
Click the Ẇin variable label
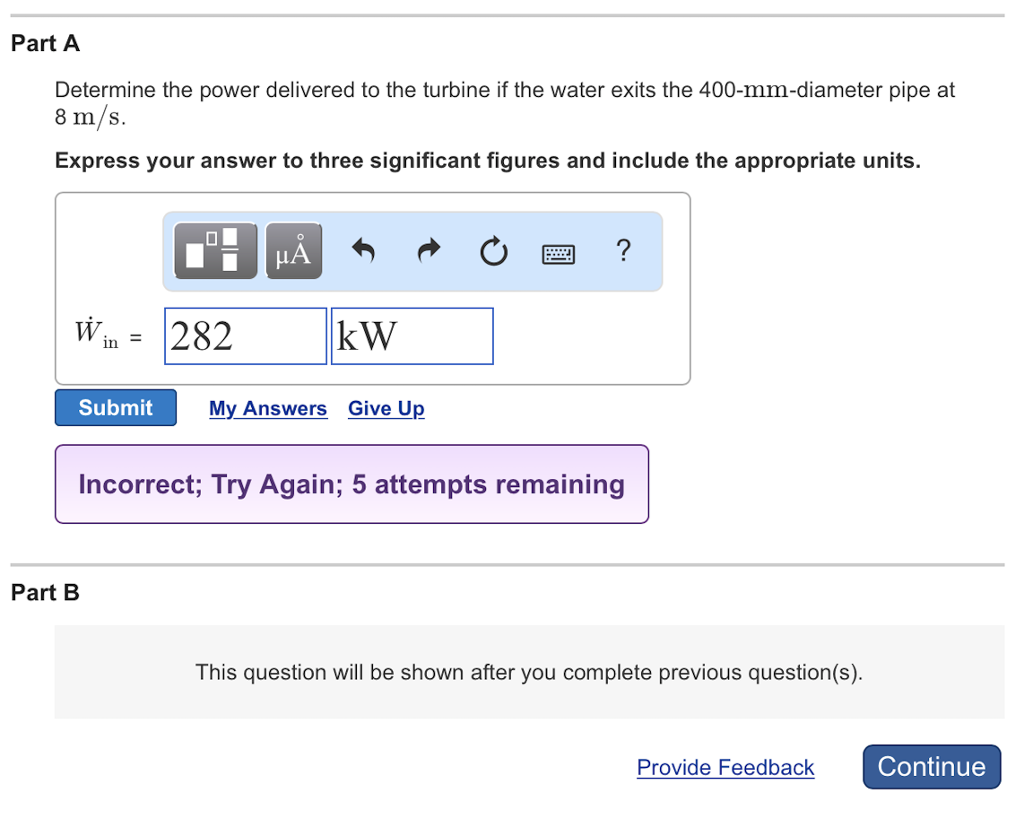96,336
